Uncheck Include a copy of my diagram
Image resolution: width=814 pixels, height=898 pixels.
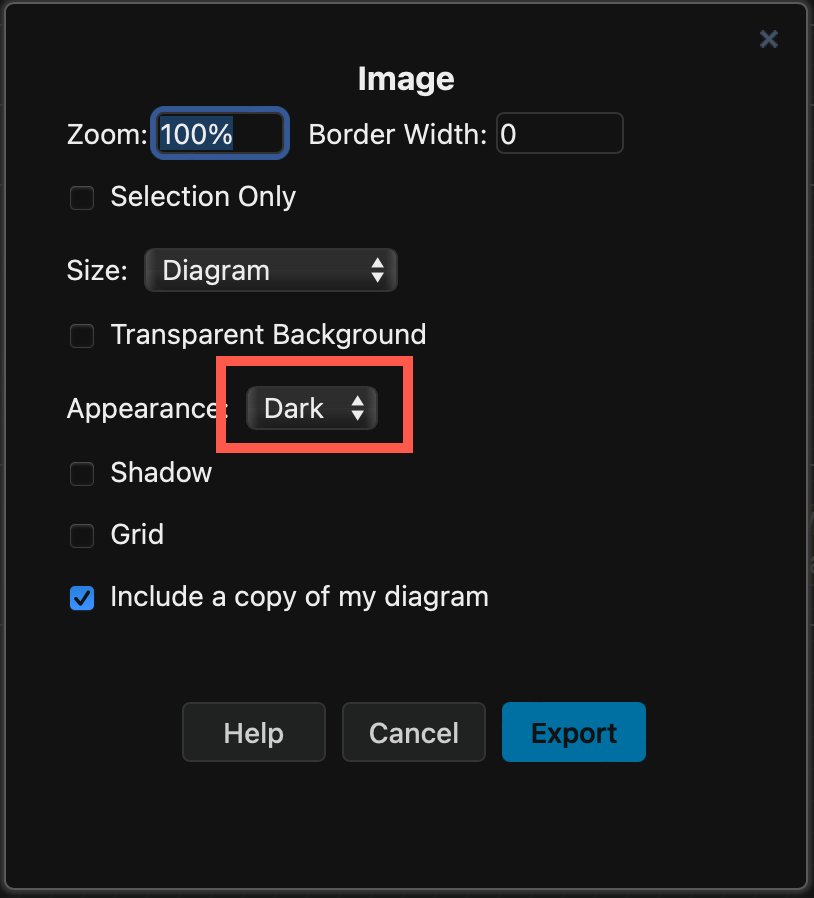81,598
